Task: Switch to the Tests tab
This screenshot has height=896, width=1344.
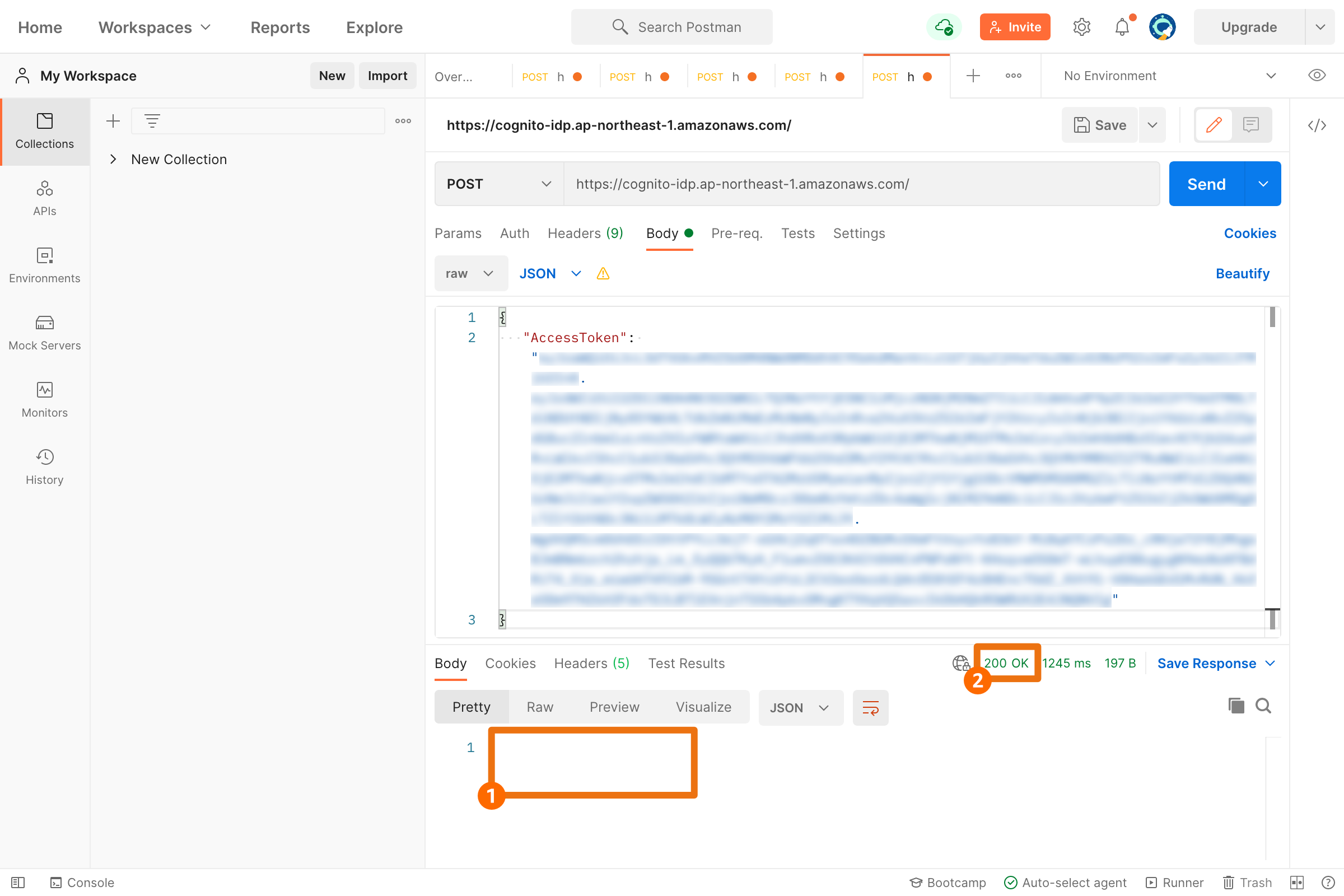Action: tap(797, 233)
